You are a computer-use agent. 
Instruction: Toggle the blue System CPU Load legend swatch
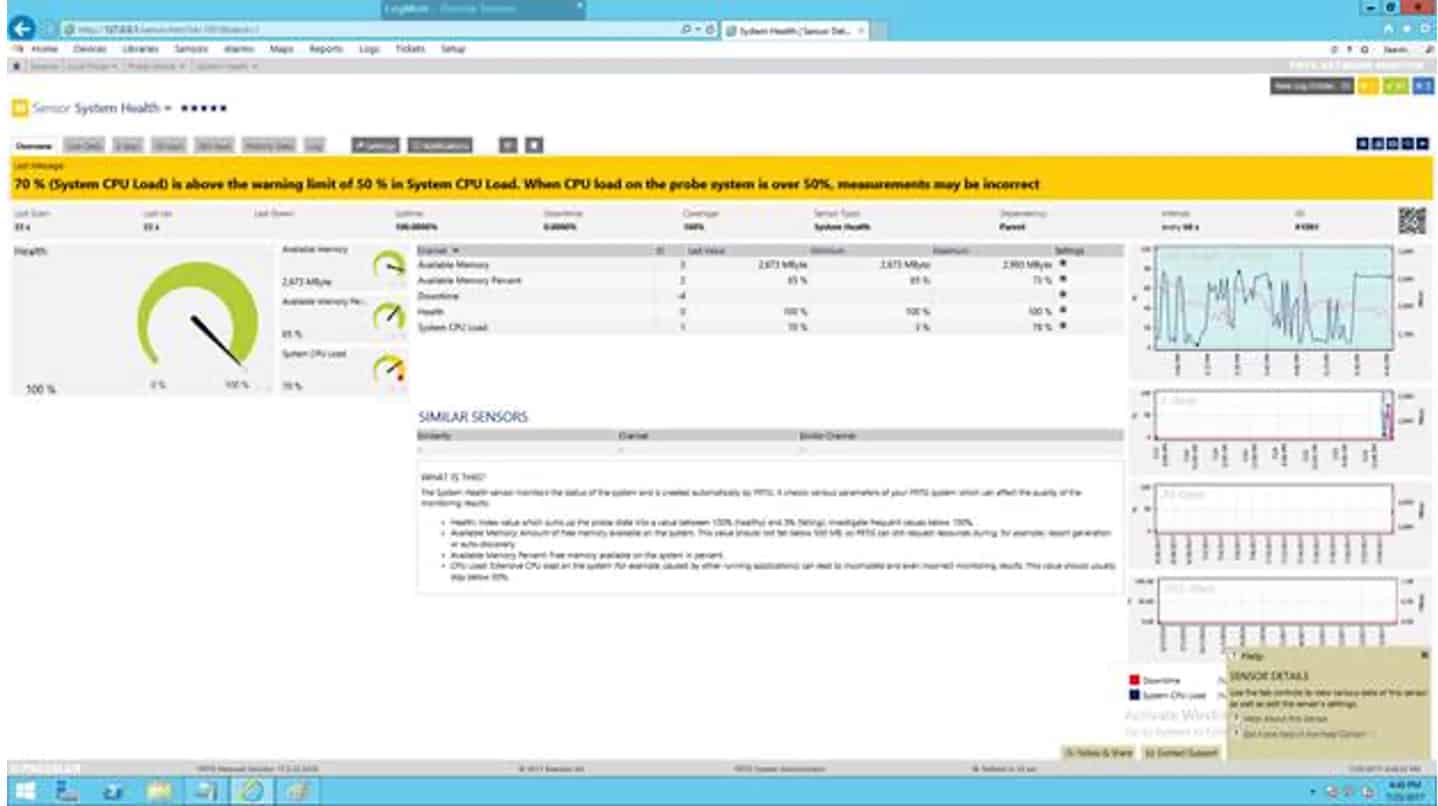click(1134, 695)
